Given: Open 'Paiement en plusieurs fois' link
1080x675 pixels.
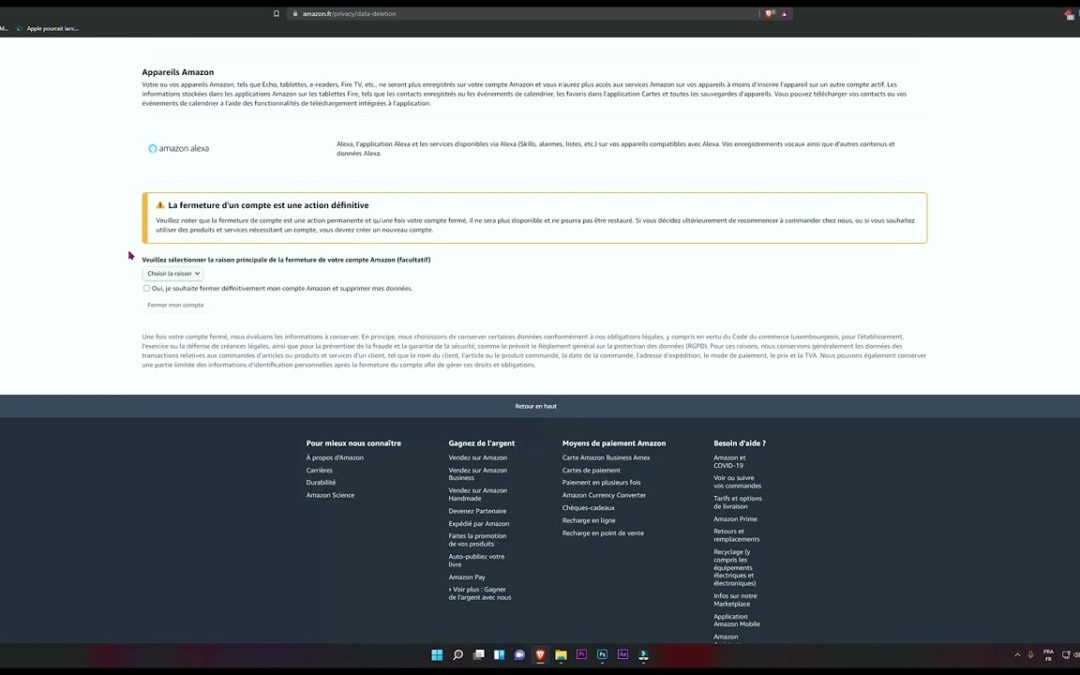Looking at the screenshot, I should tap(601, 483).
